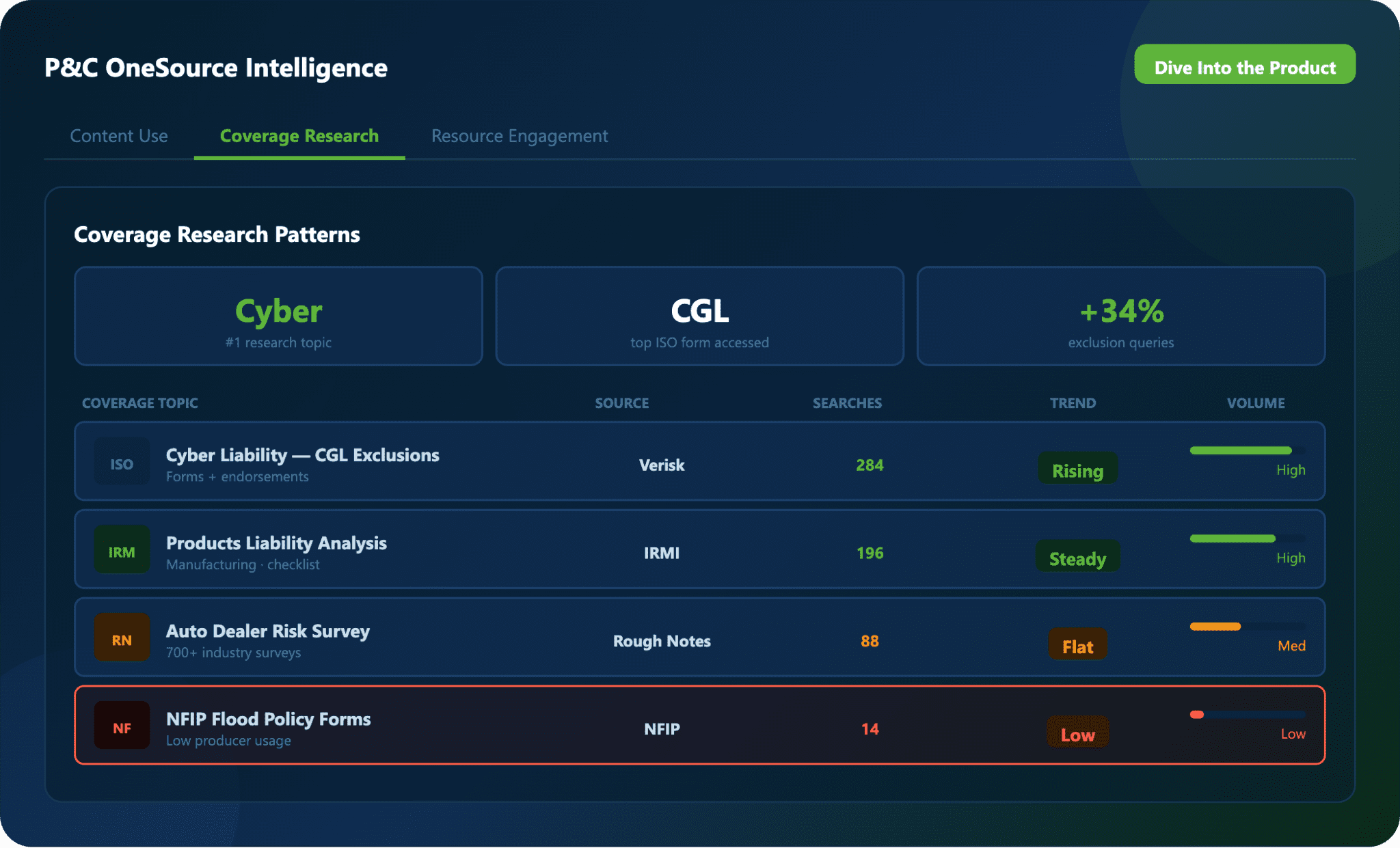Click the SEARCHES column header
Screen dimensions: 1400x848
pyautogui.click(x=847, y=403)
